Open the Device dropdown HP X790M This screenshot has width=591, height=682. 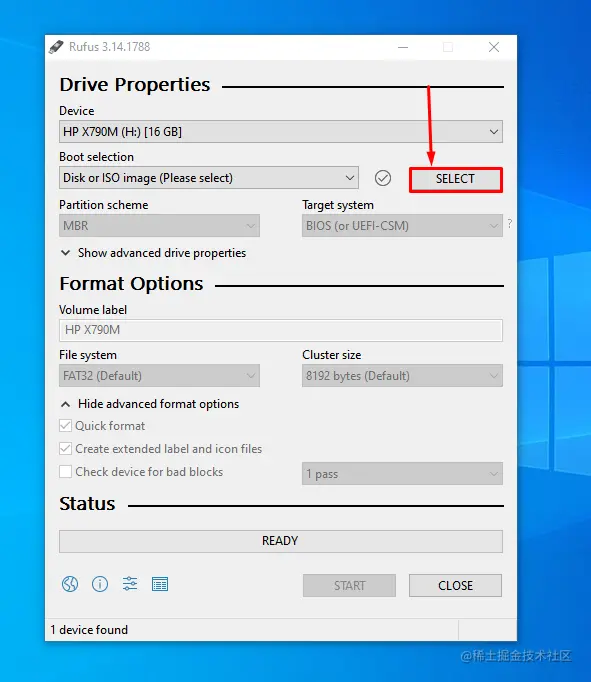pos(281,131)
